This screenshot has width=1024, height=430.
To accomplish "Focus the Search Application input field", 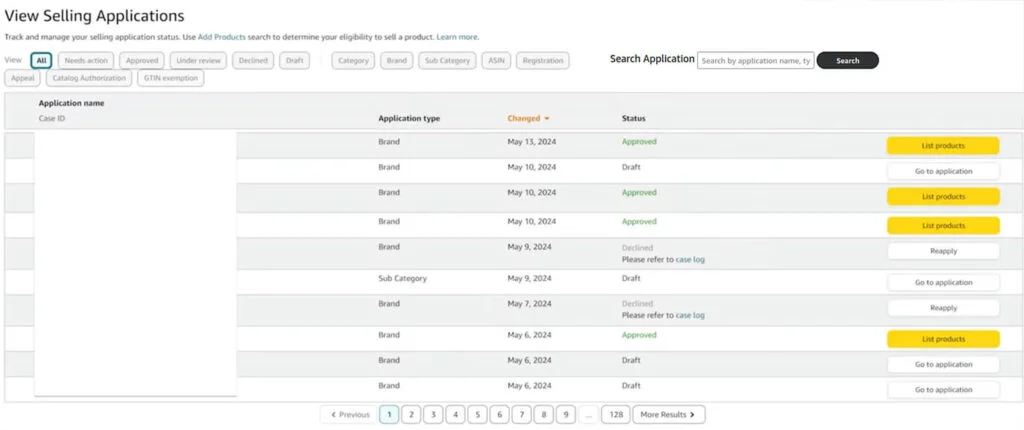I will tap(755, 61).
